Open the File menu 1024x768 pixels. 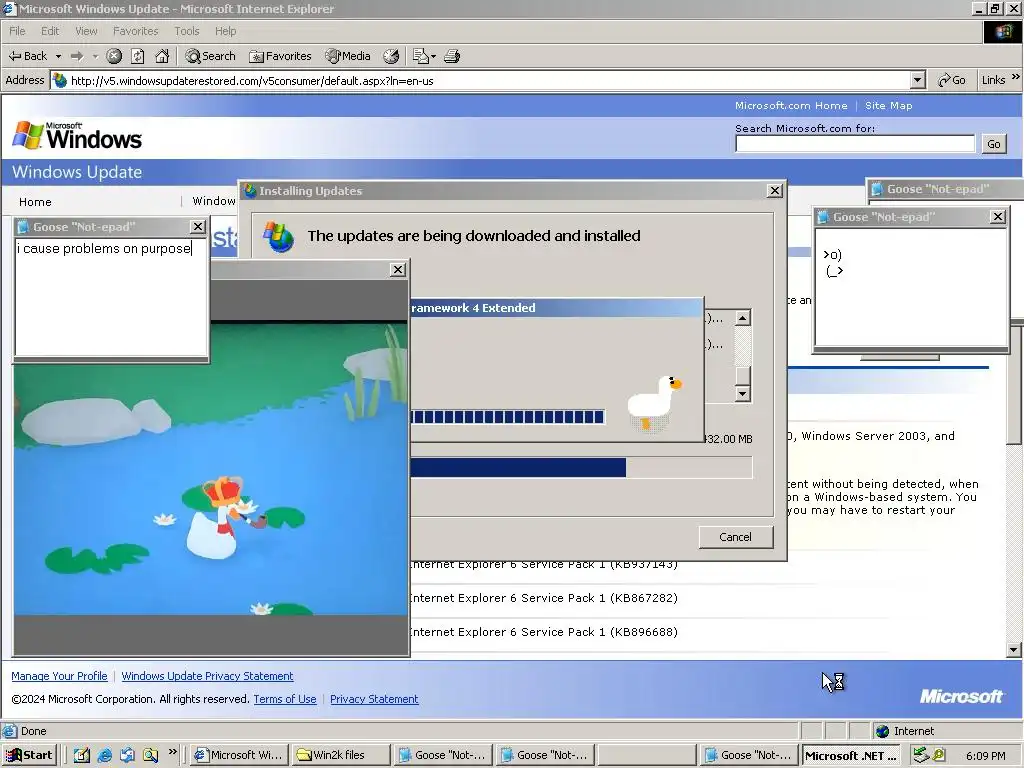click(x=18, y=31)
